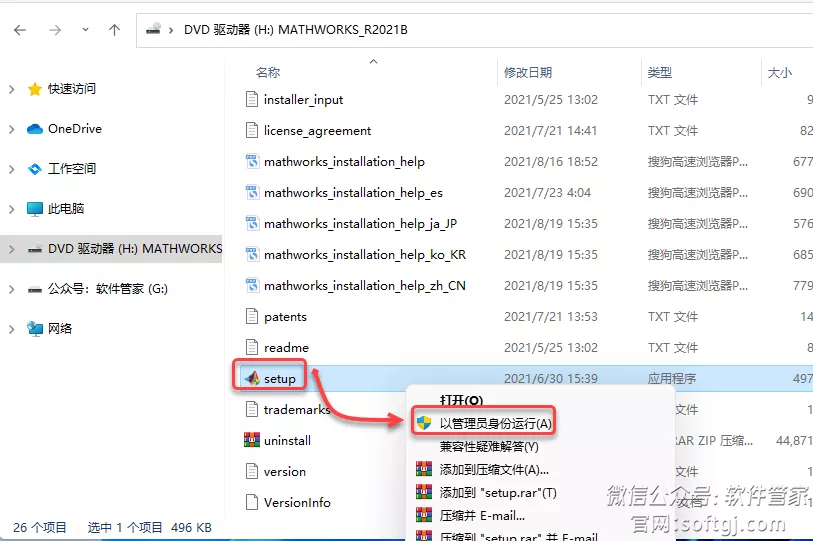
Task: Click the sort indicator arrow above 名称
Action: click(373, 62)
